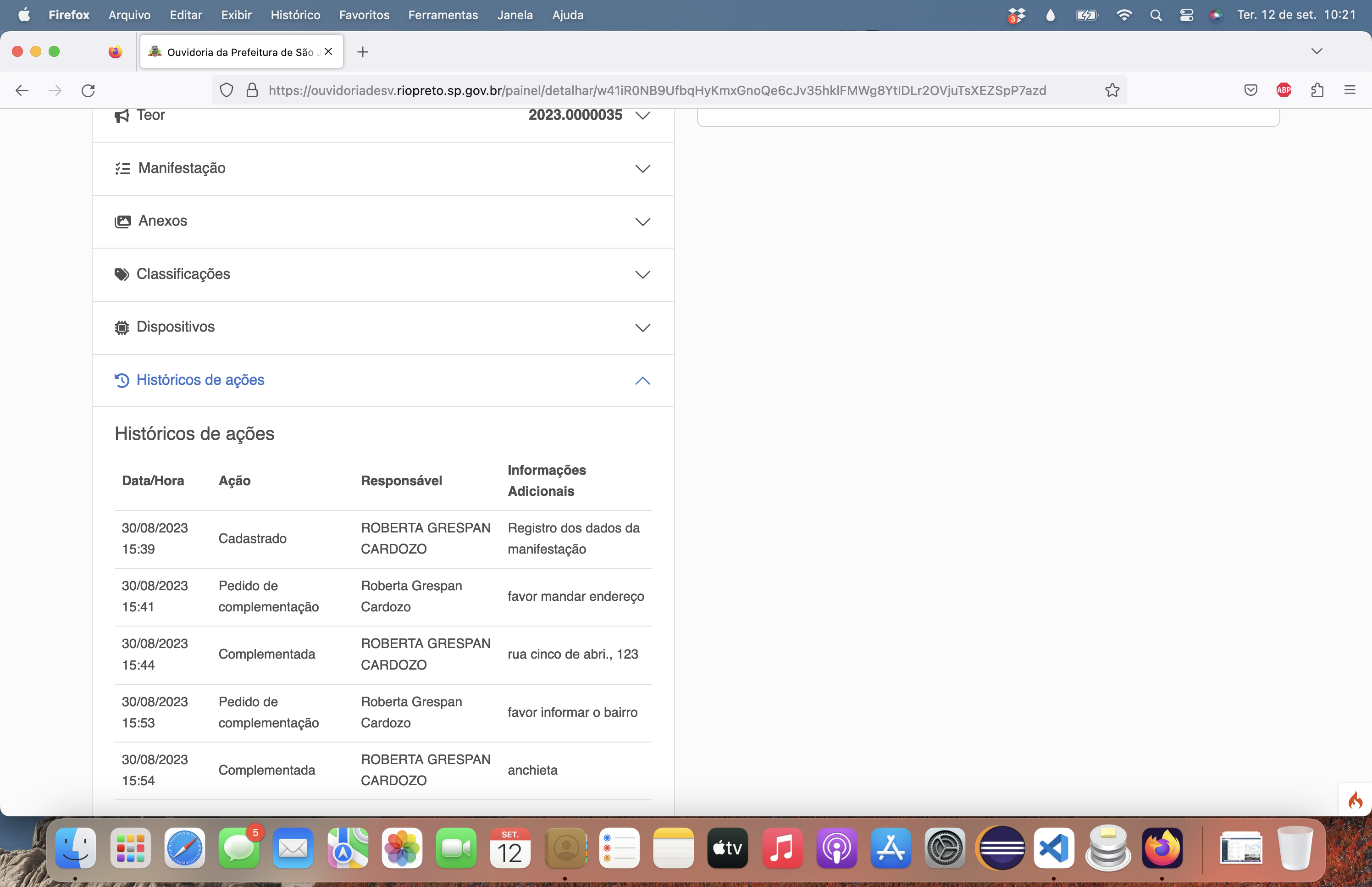Click the tracking protection shield icon

226,90
